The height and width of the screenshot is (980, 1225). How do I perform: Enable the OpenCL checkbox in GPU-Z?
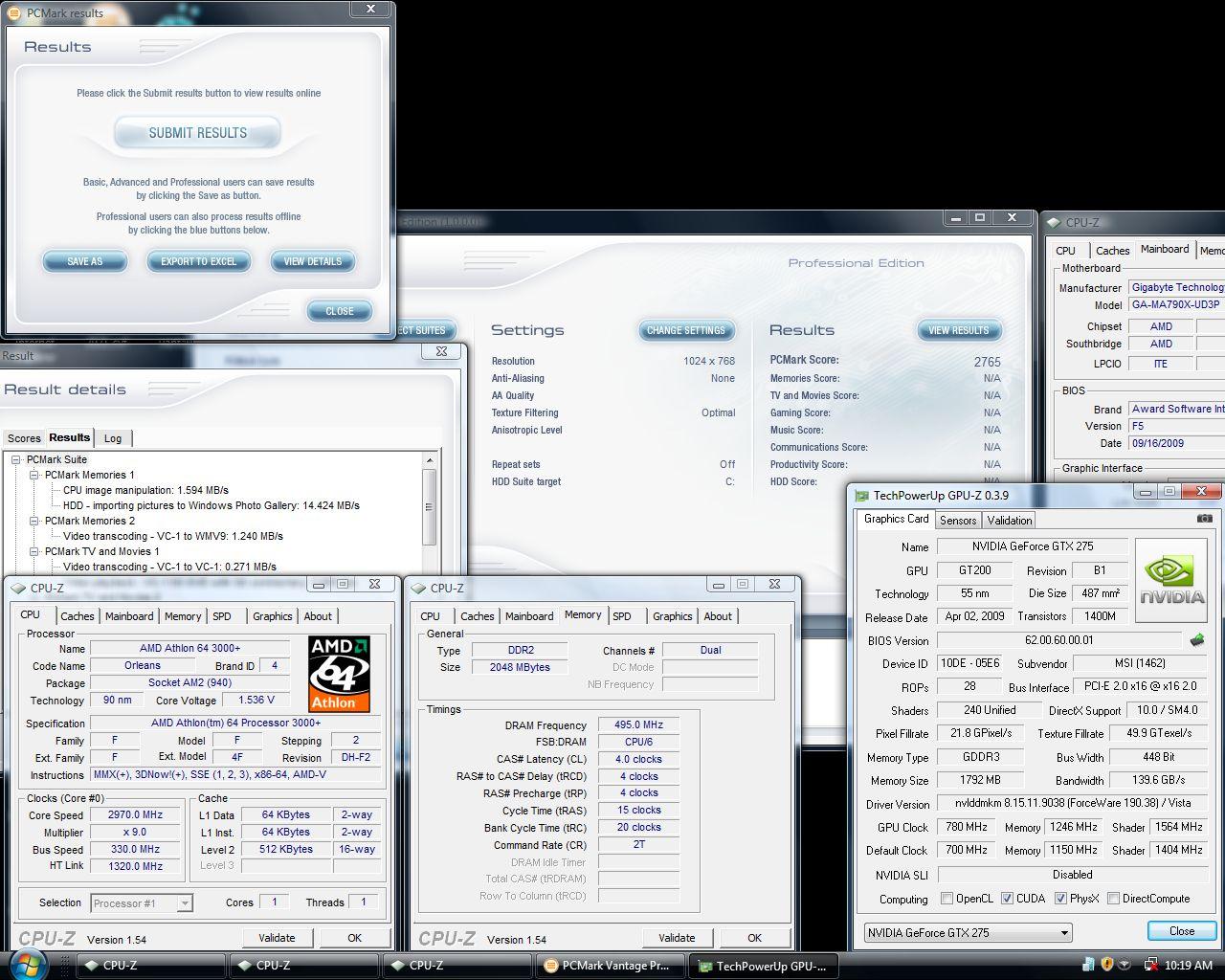click(x=947, y=899)
